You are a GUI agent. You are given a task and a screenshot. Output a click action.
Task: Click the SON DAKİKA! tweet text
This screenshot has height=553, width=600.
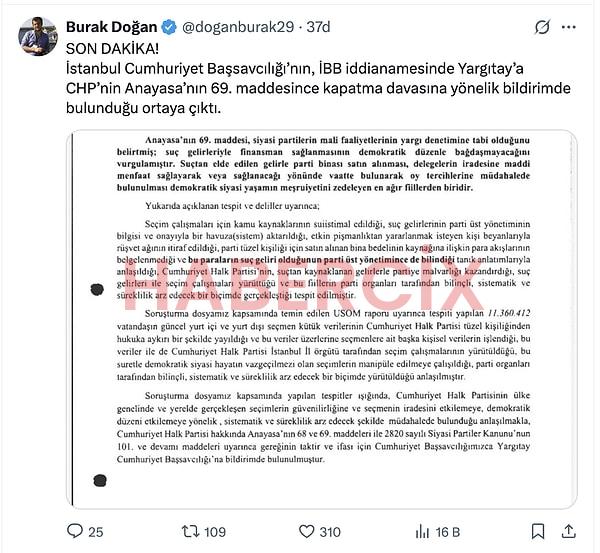[112, 49]
